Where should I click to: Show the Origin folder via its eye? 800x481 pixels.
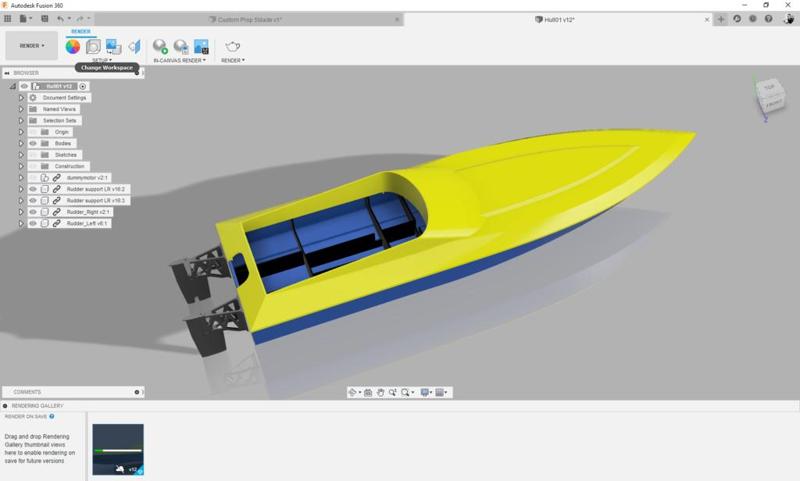click(33, 132)
